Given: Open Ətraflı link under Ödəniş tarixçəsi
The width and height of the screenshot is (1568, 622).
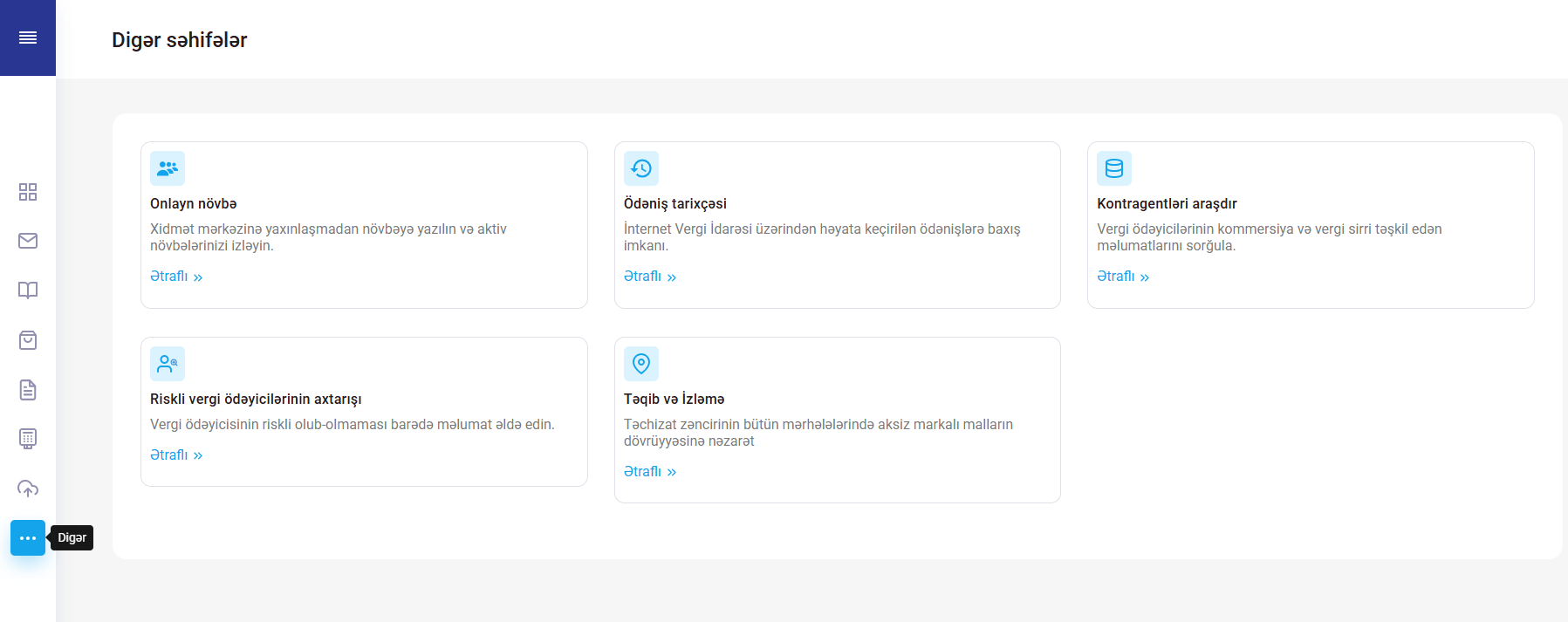Looking at the screenshot, I should [650, 277].
